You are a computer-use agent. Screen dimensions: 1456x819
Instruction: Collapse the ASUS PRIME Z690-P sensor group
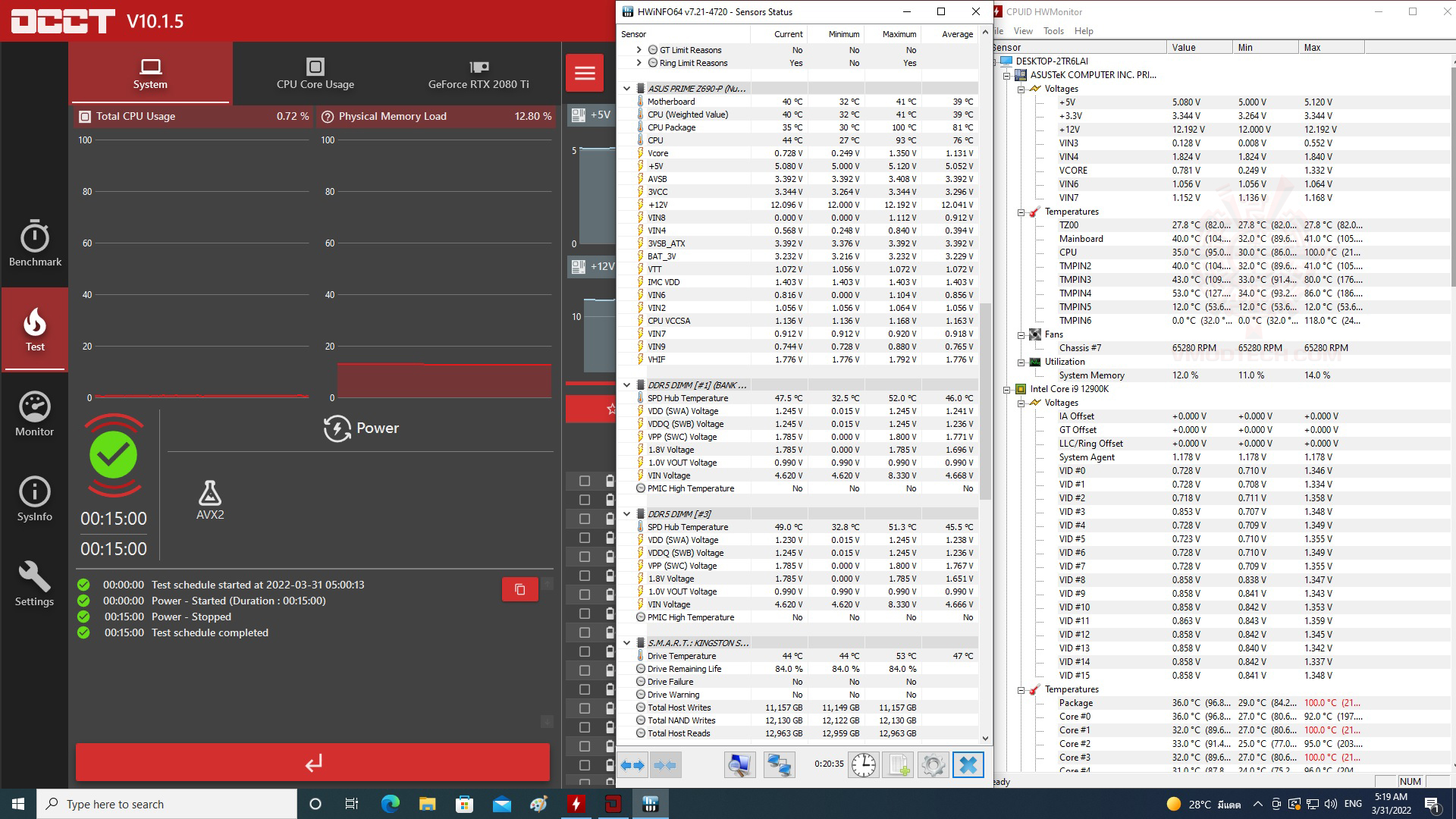(x=627, y=89)
